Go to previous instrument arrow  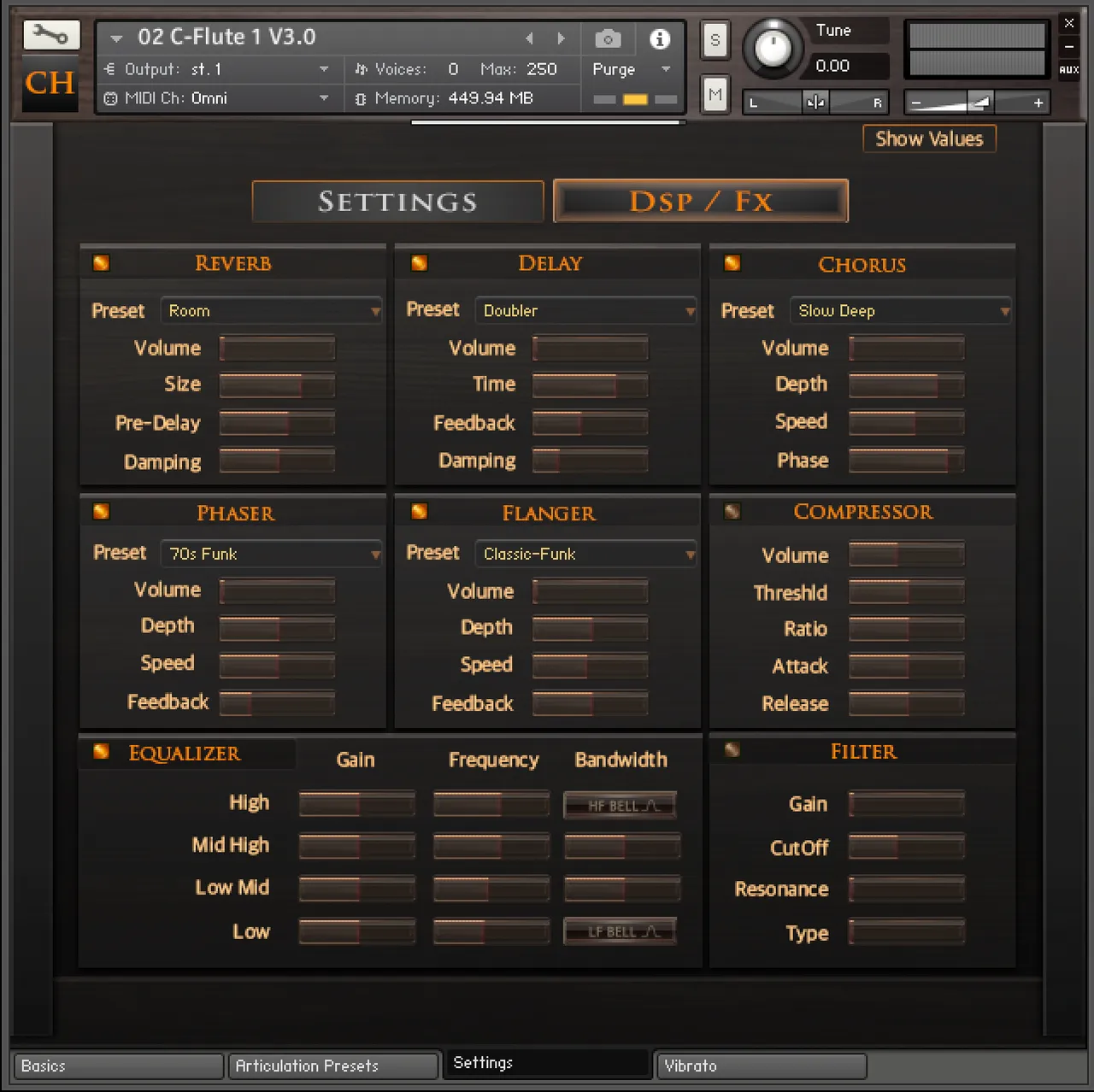point(530,38)
